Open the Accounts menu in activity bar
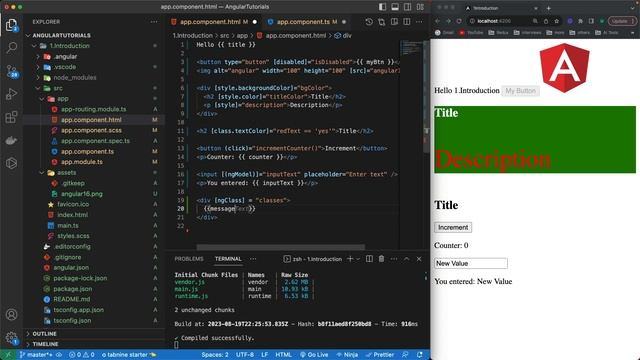 (11, 315)
